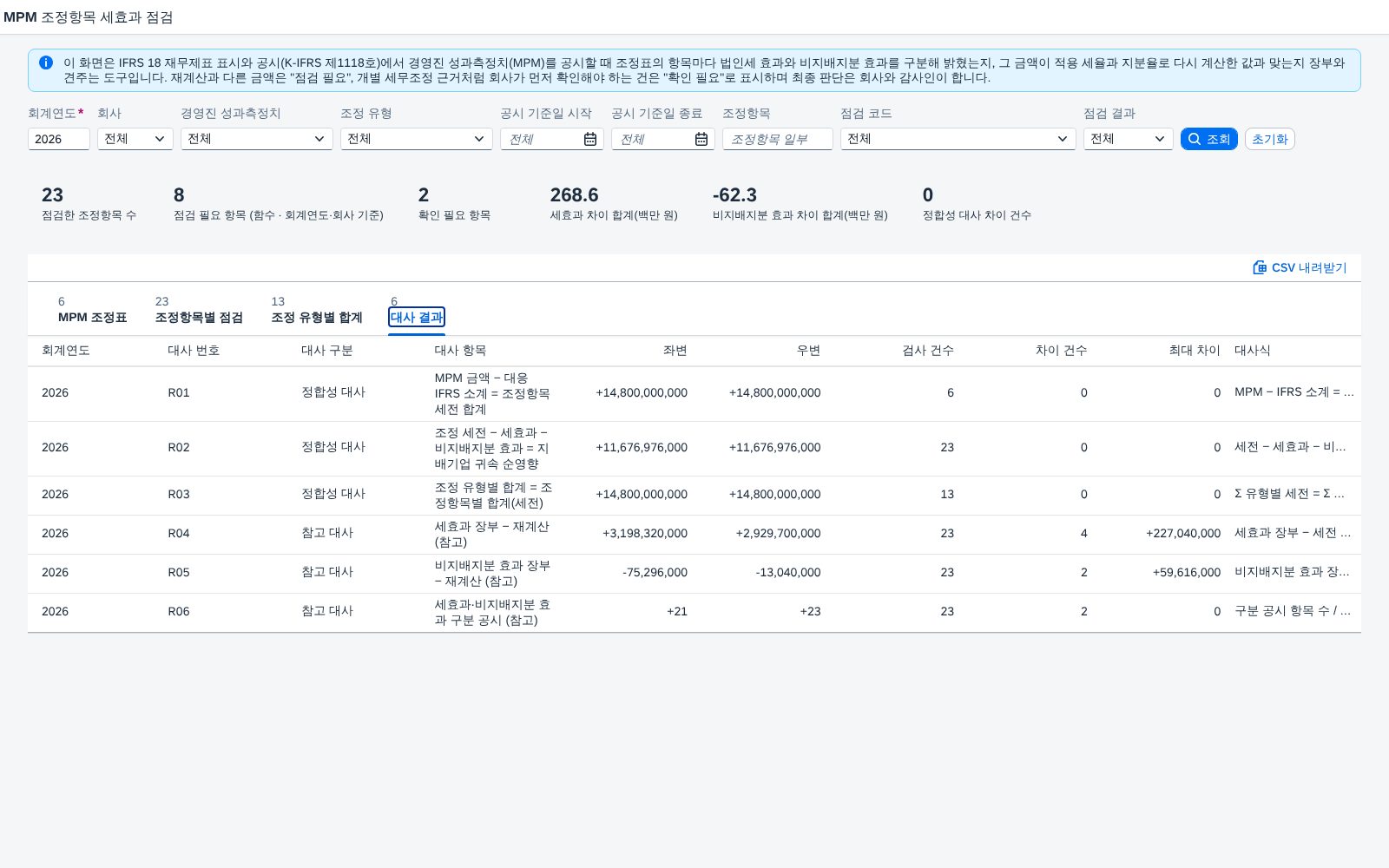Switch to the 조정항목별 점검 tab
Image resolution: width=1389 pixels, height=868 pixels.
click(199, 311)
